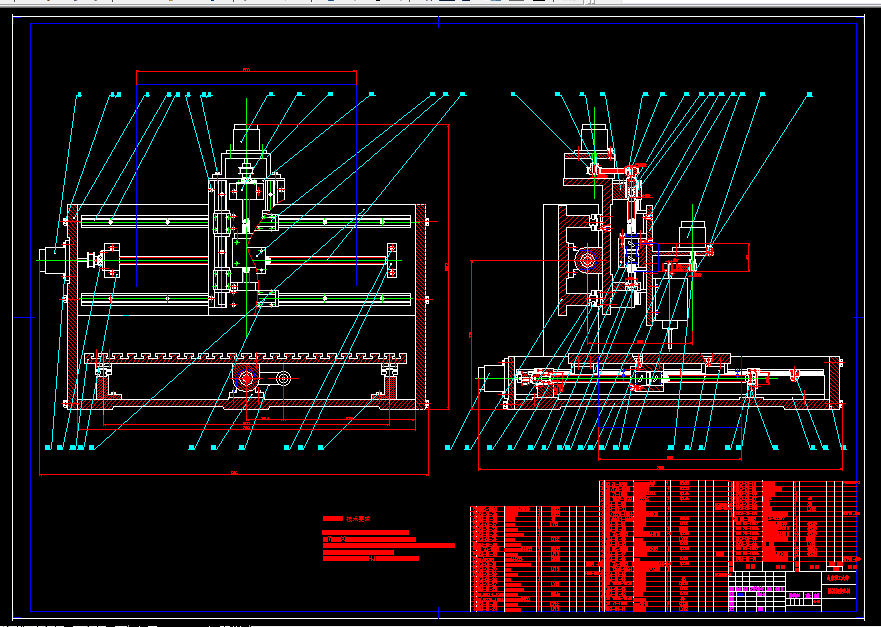Select the overall width dimension below the front view
Viewport: 881px width, 627px height.
click(234, 475)
